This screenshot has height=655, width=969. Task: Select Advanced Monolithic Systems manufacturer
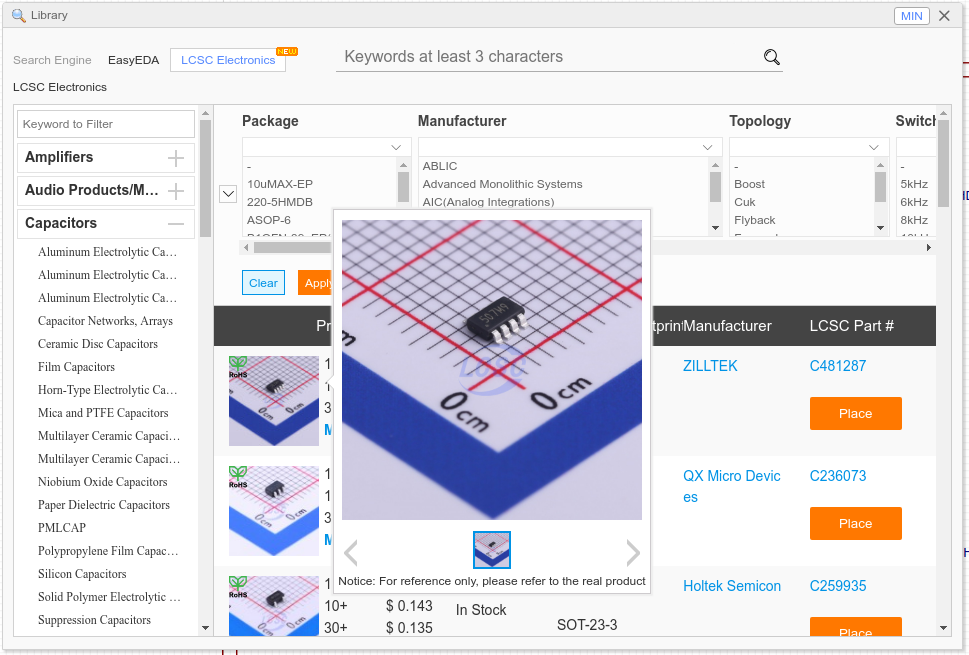(x=502, y=184)
